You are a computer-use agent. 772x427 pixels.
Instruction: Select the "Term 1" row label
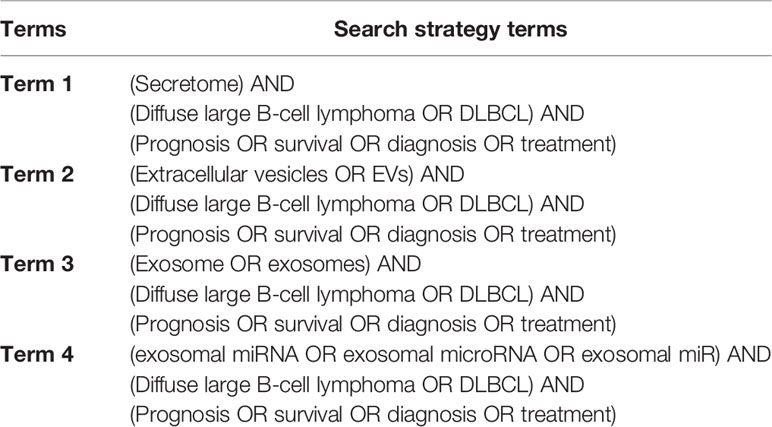[36, 84]
